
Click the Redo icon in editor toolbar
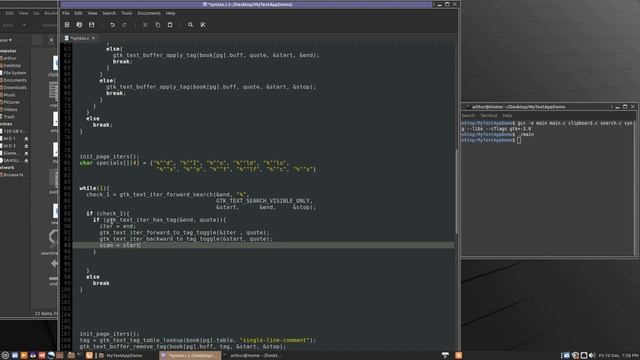[124, 25]
